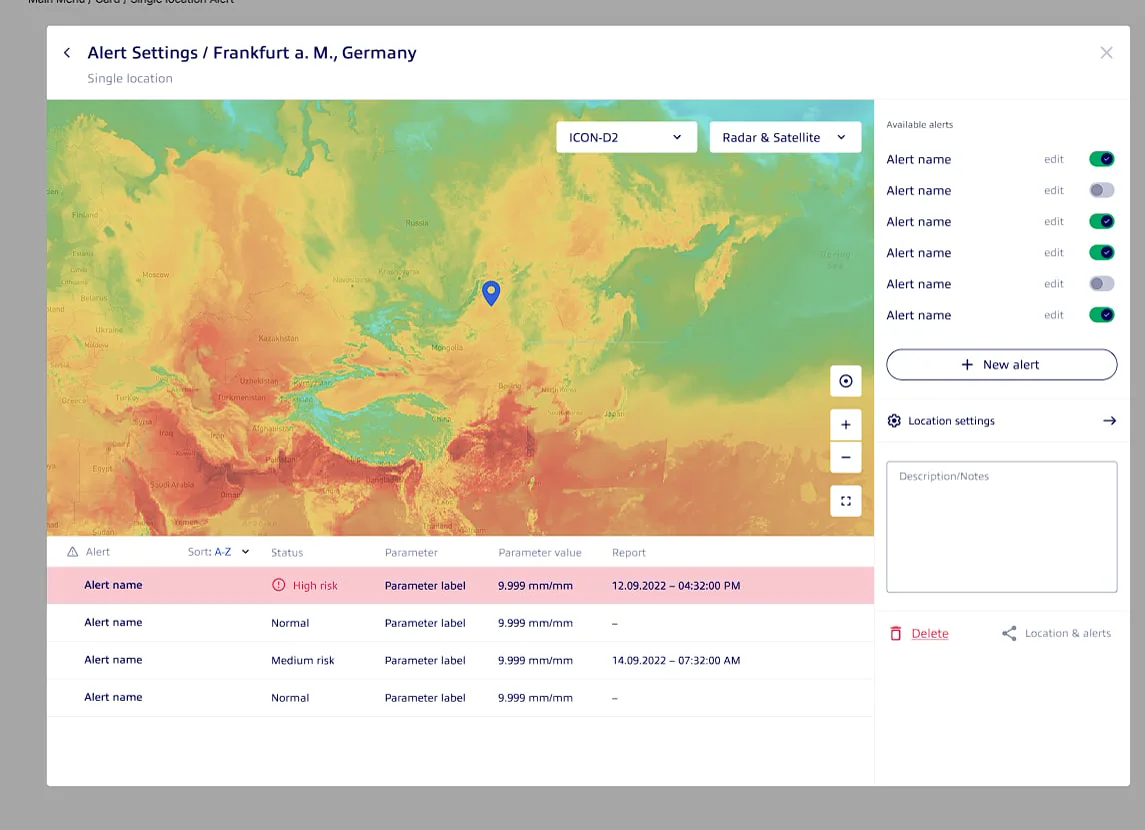Open Location settings via the right arrow
The image size is (1145, 830).
tap(1109, 420)
